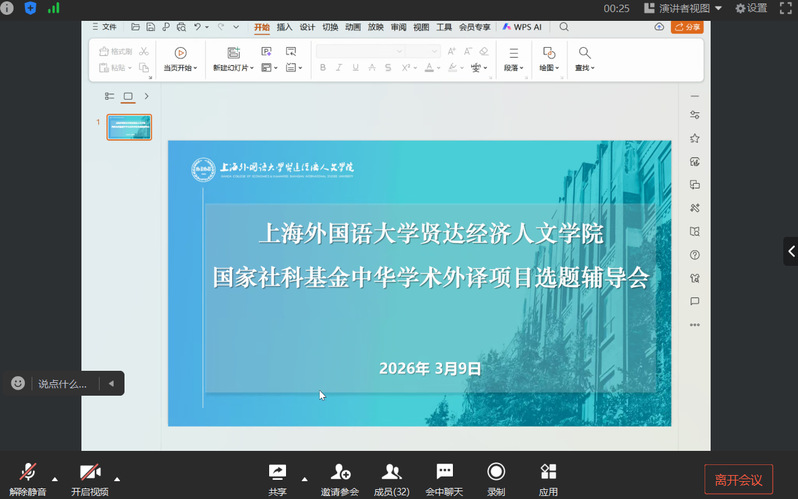Toggle Bold formatting (B)
Viewport: 798px width, 499px height.
click(323, 68)
